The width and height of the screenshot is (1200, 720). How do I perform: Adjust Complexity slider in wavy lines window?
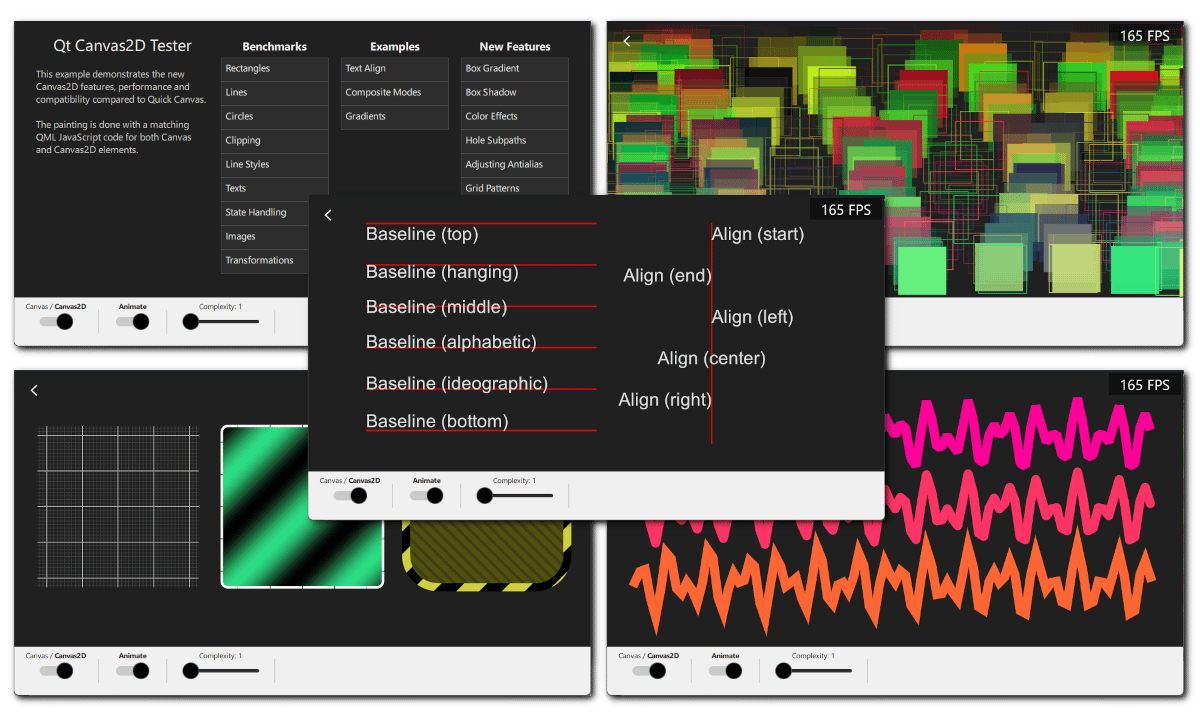814,670
